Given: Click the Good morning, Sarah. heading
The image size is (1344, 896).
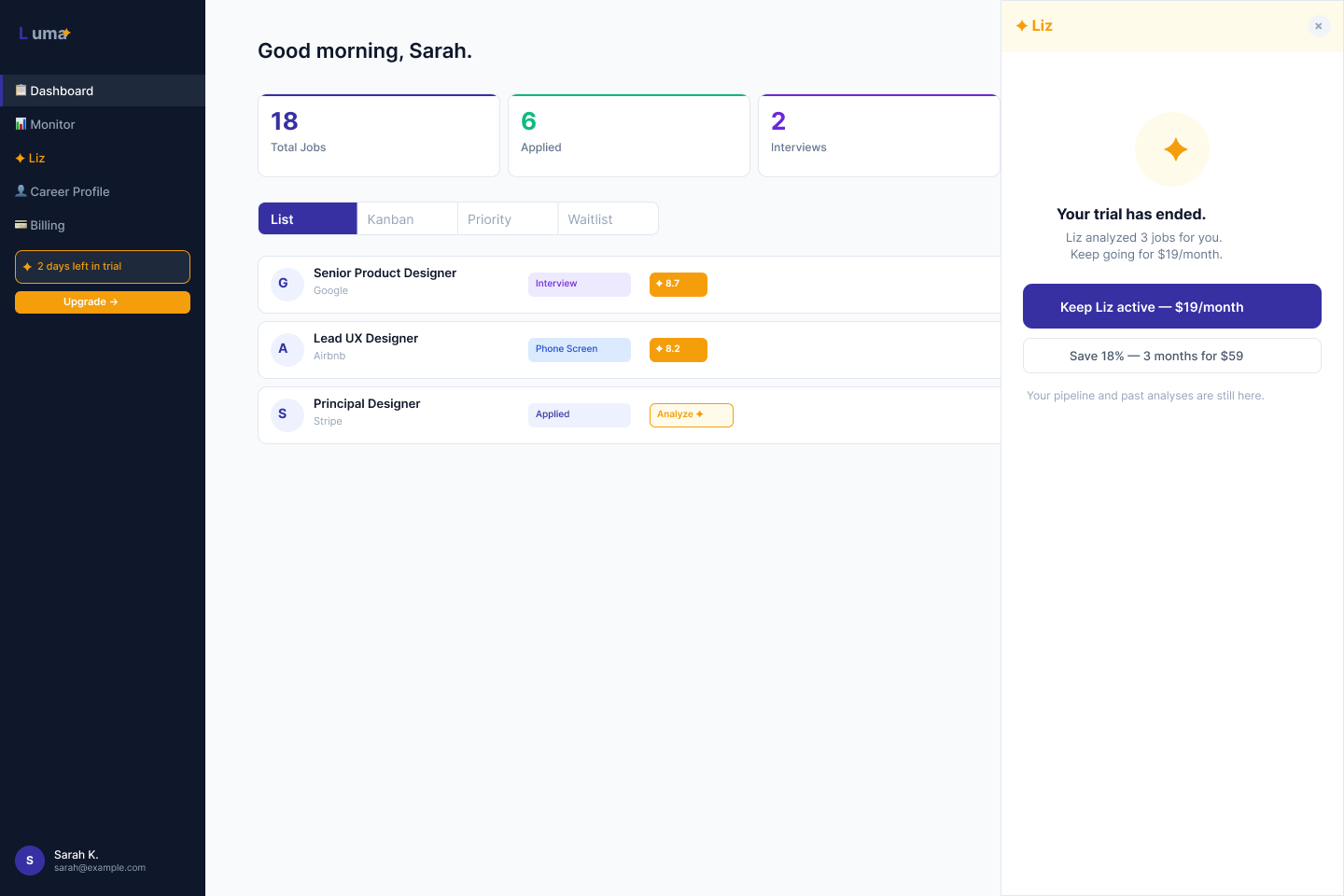Looking at the screenshot, I should tap(365, 51).
